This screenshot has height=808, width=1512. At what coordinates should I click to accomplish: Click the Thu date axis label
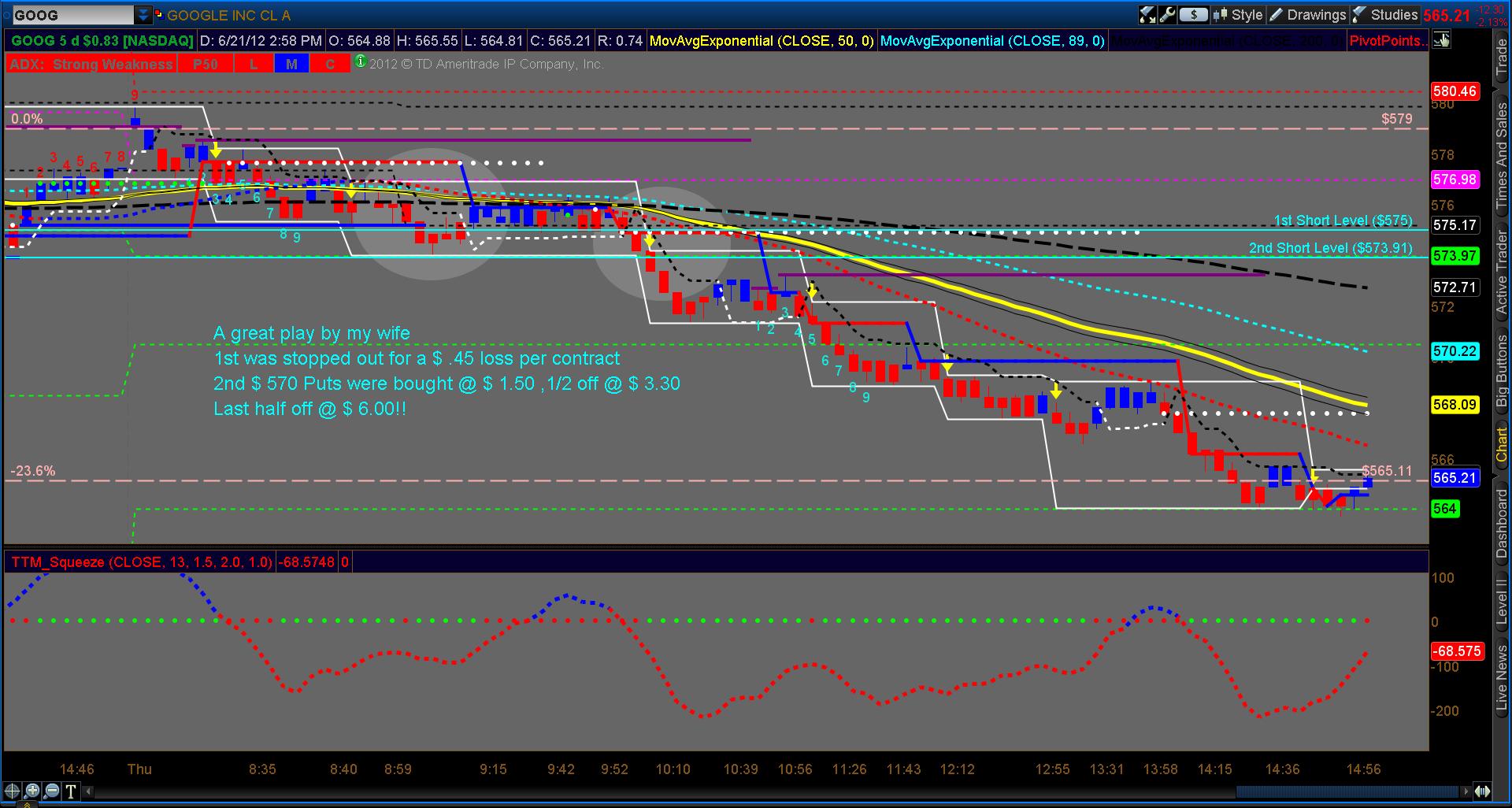(139, 769)
